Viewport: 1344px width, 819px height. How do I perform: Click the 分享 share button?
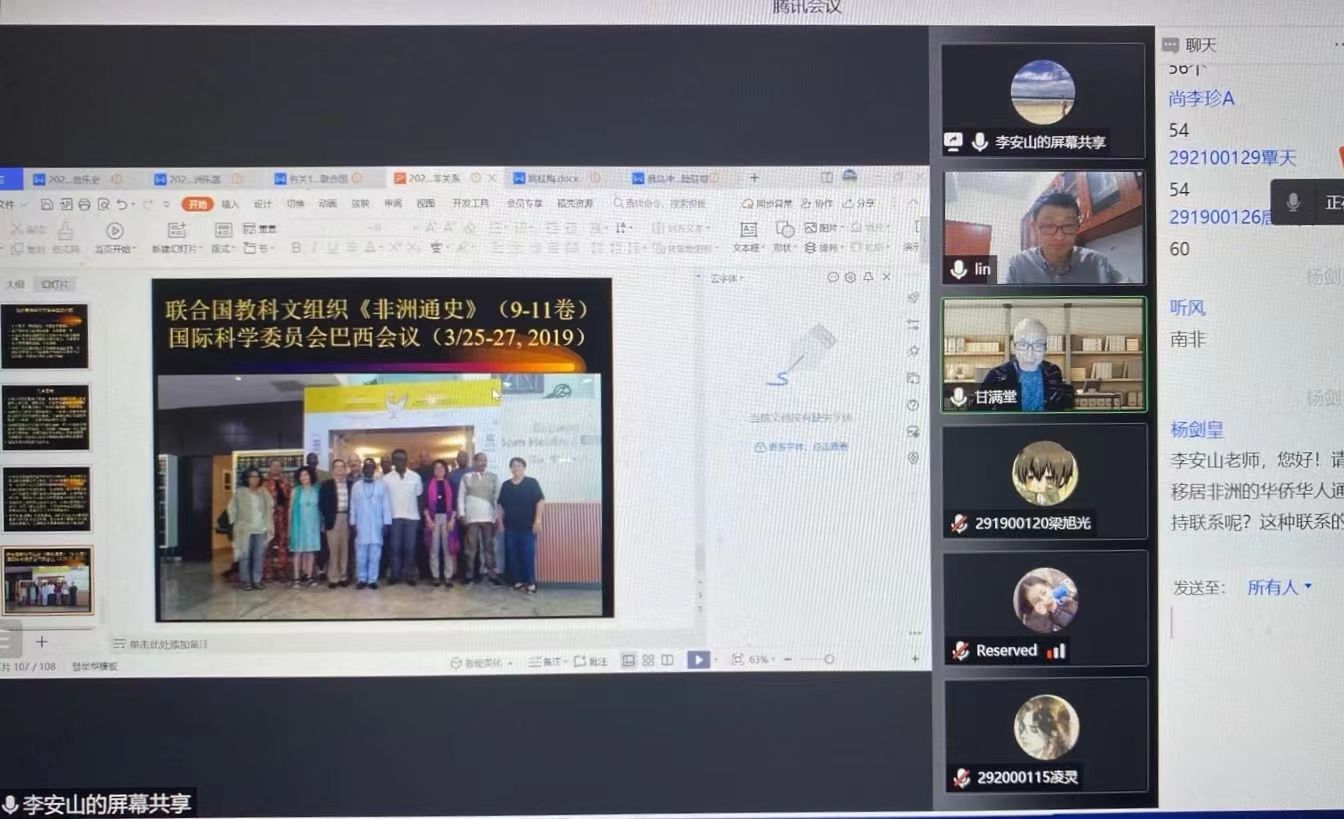(859, 203)
